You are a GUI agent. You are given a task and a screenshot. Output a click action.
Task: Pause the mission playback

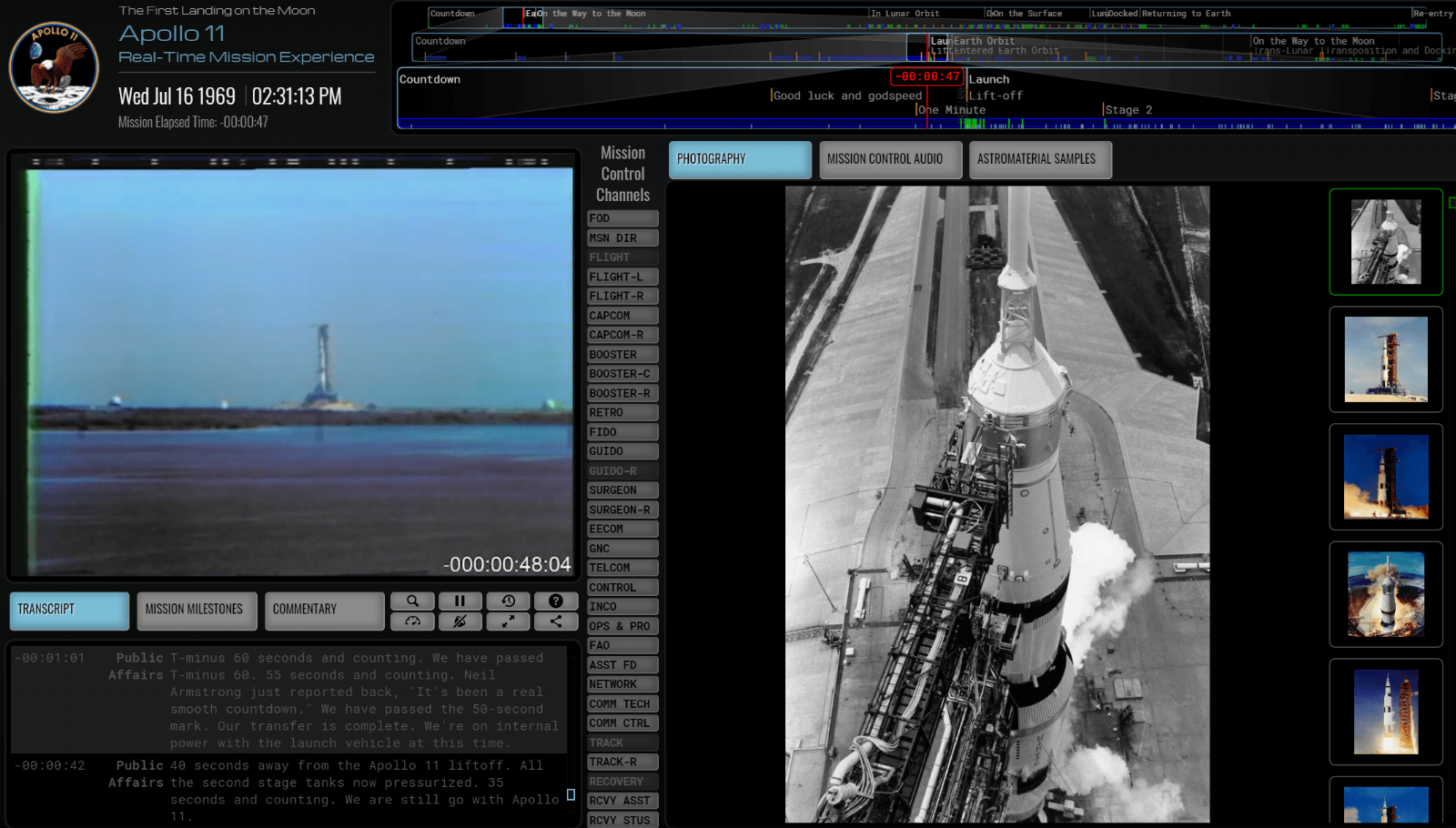point(460,601)
